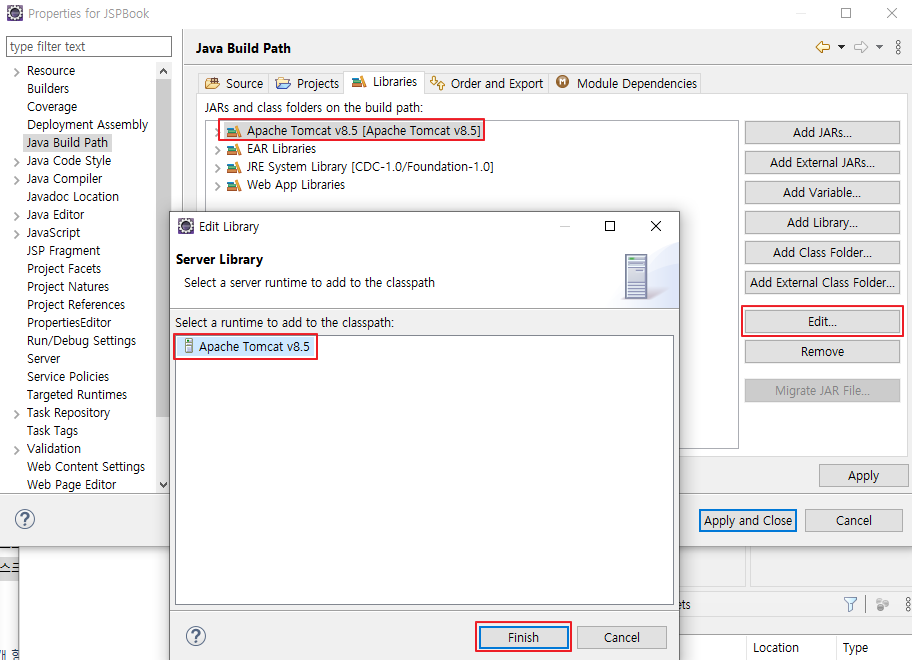Select Coverage in the properties tree

[52, 106]
